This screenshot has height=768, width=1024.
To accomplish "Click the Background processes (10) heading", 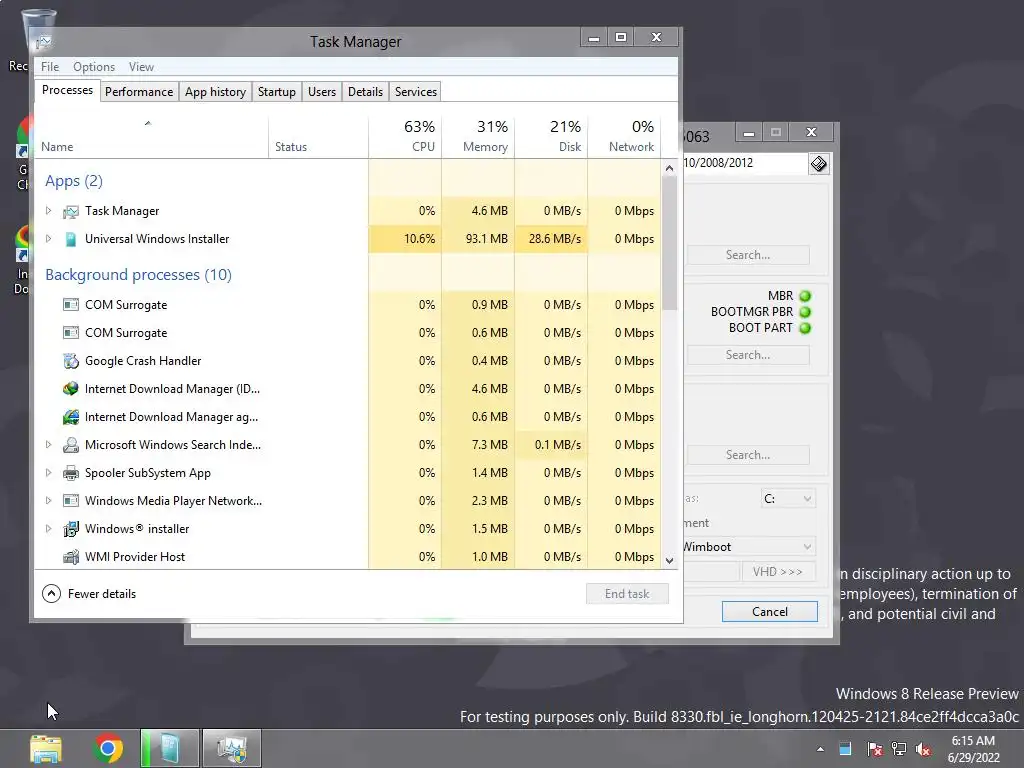I will pyautogui.click(x=138, y=275).
